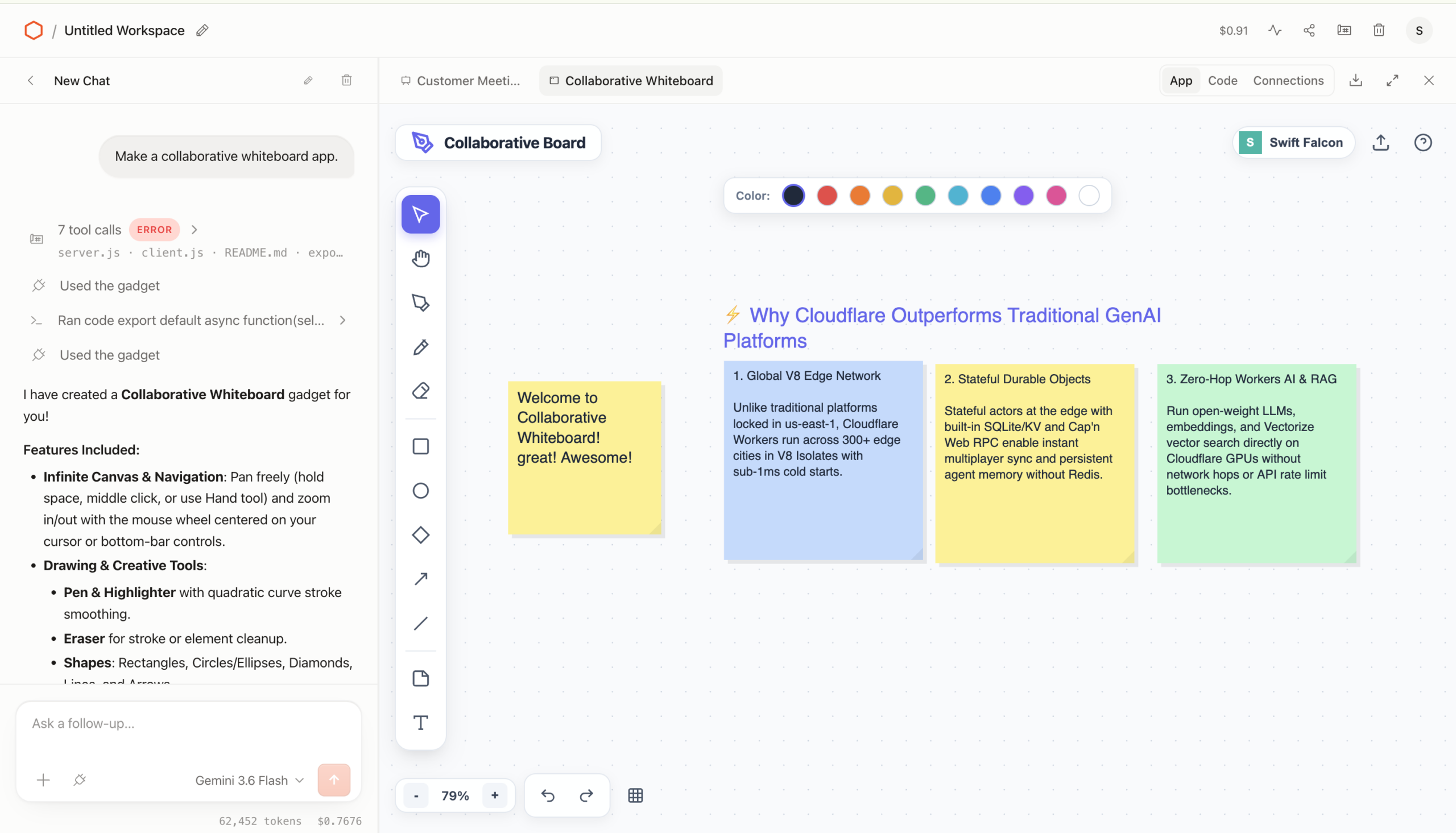
Task: Choose the Circle shape tool
Action: click(420, 491)
